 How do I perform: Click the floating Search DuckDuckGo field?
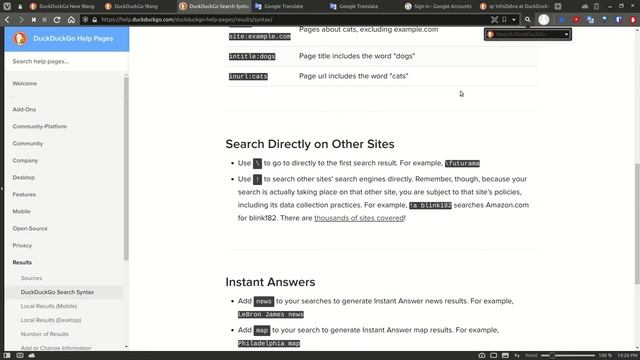(528, 34)
